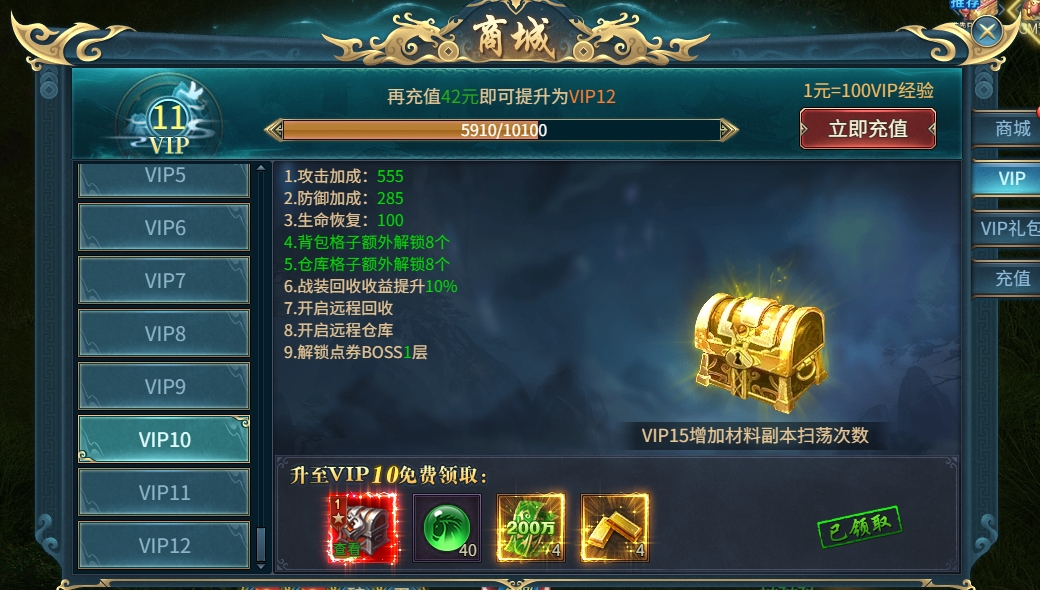The height and width of the screenshot is (590, 1040).
Task: Open the 商城 side tab
Action: tap(1008, 128)
